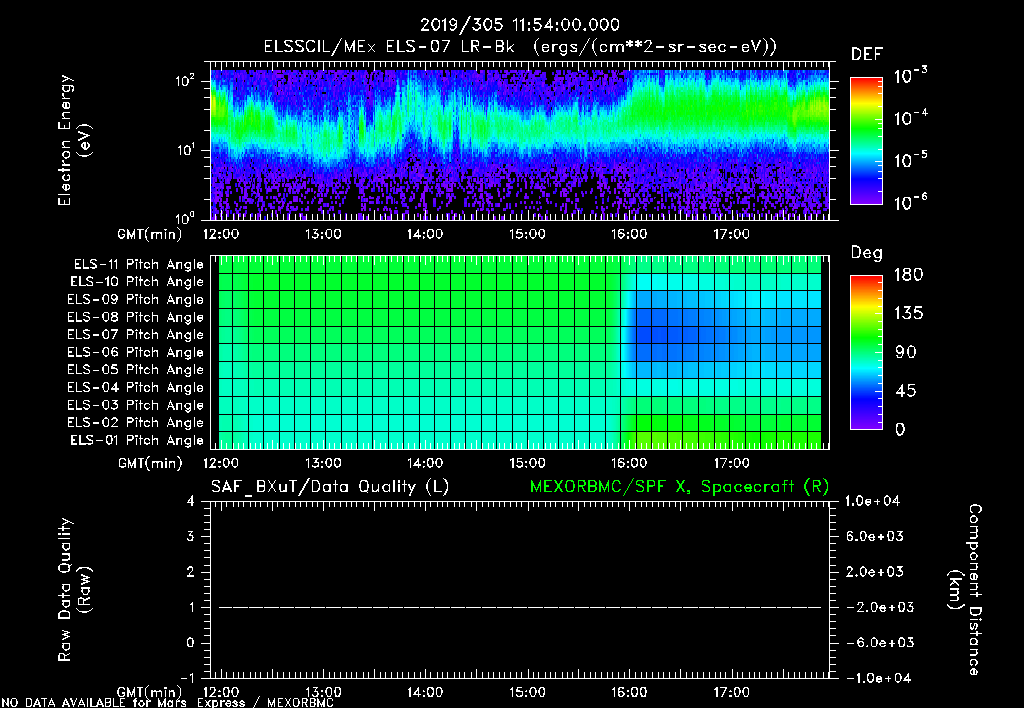This screenshot has height=708, width=1024.
Task: Click the 0 value on the Deg scale
Action: point(900,429)
